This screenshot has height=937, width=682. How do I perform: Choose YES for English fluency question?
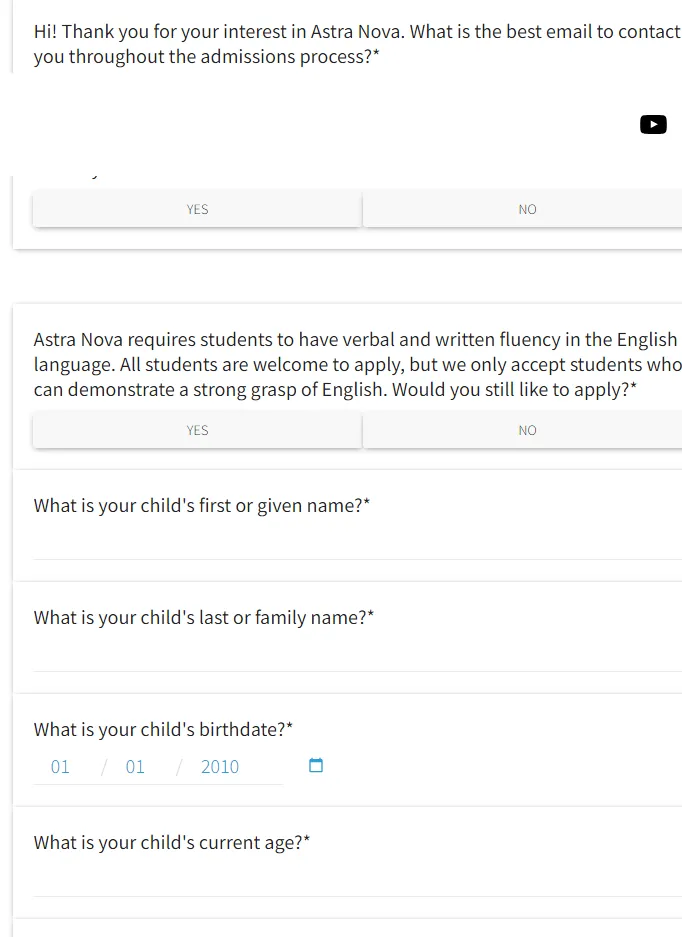tap(197, 430)
